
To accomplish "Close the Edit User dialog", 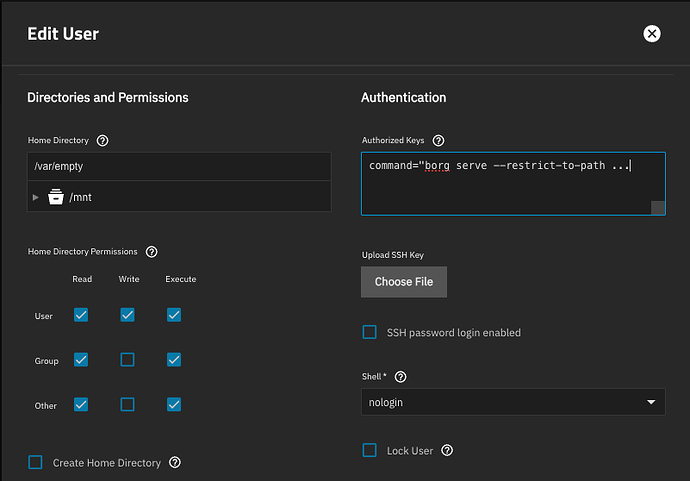I will 652,33.
